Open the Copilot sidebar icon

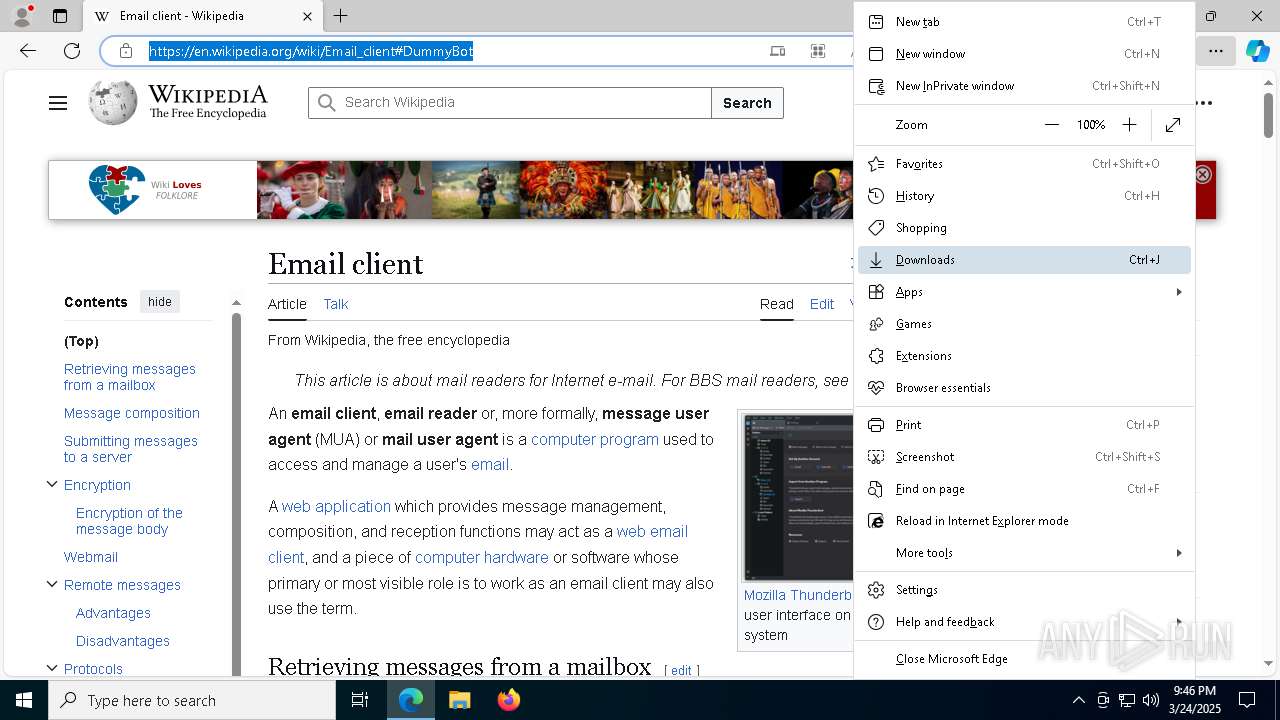[x=1257, y=51]
